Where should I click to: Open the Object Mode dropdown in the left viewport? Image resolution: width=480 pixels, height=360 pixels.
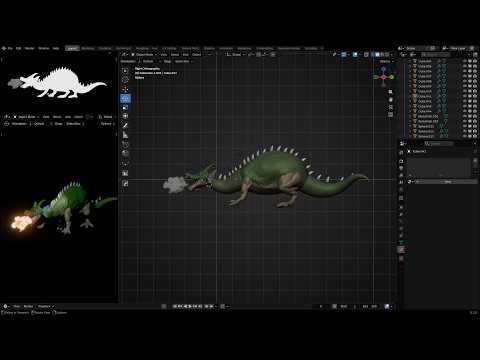click(26, 117)
